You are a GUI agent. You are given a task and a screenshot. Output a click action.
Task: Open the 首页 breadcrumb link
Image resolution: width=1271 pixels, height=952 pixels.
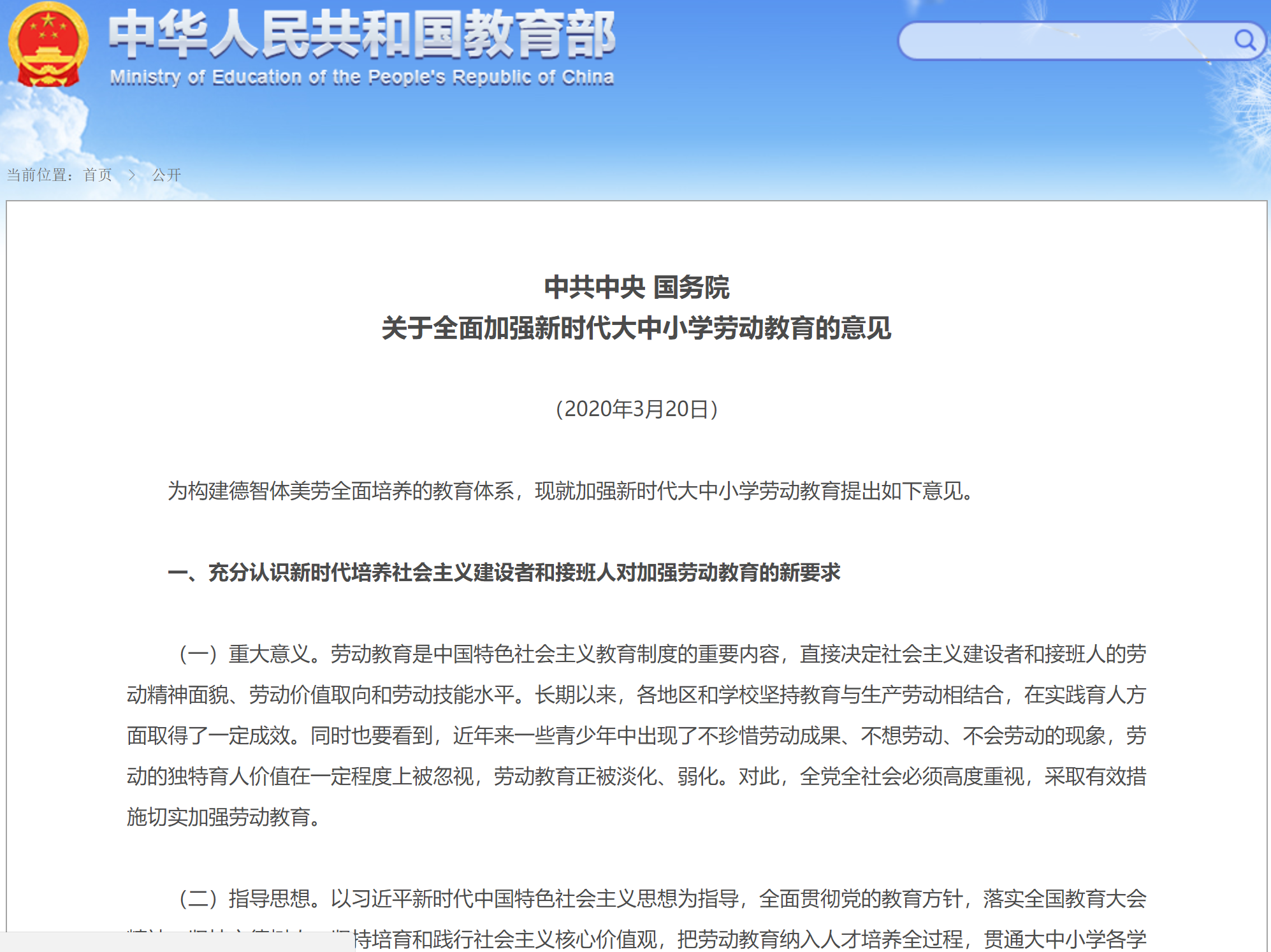pyautogui.click(x=98, y=175)
